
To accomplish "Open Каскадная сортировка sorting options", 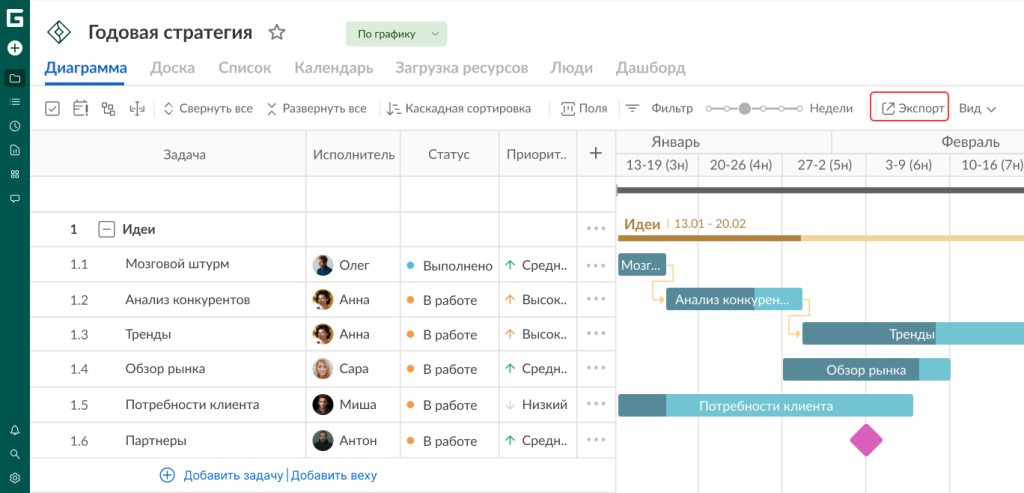I will click(458, 109).
